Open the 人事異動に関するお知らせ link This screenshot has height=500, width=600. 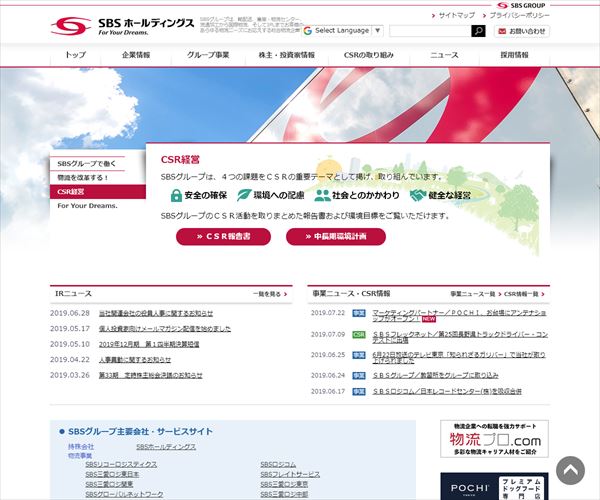tap(135, 360)
